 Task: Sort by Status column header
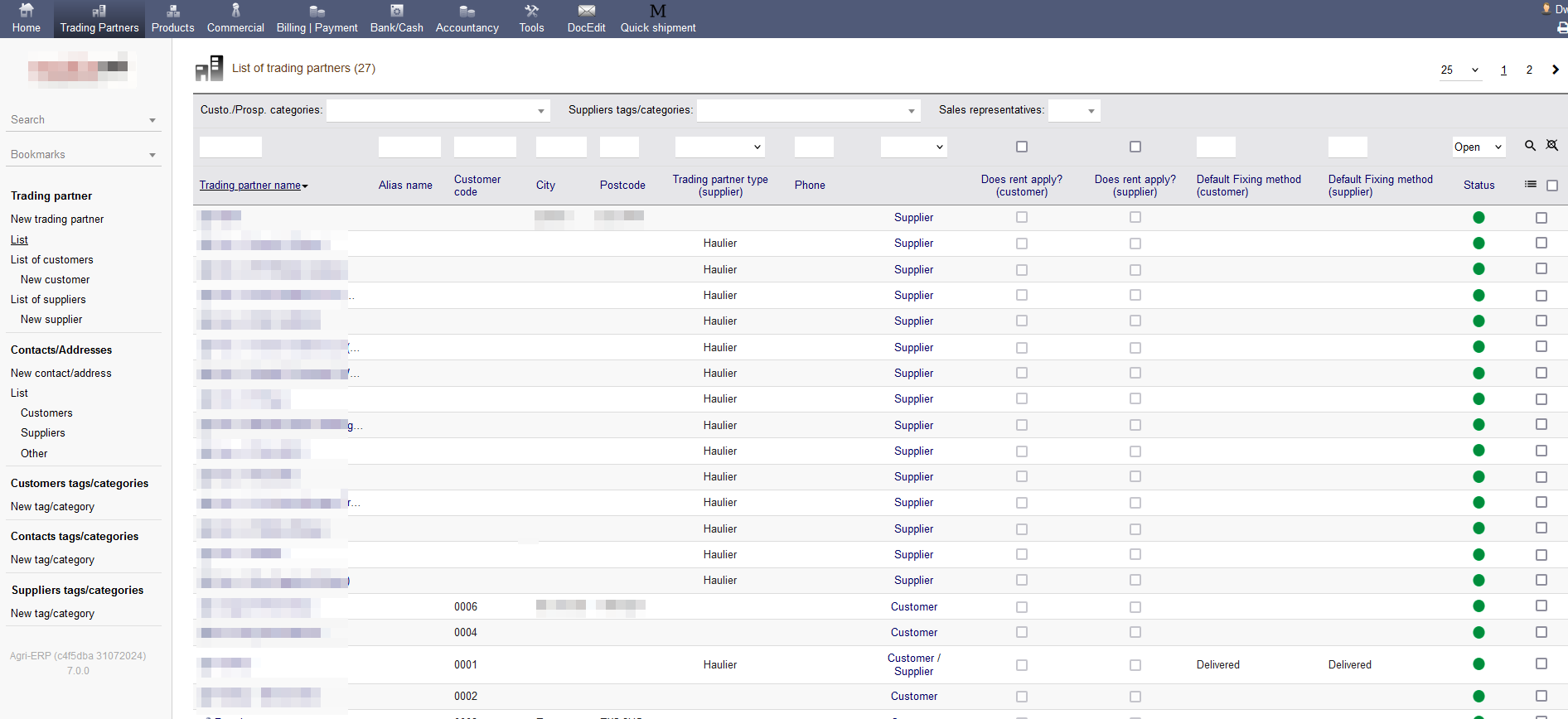coord(1479,186)
